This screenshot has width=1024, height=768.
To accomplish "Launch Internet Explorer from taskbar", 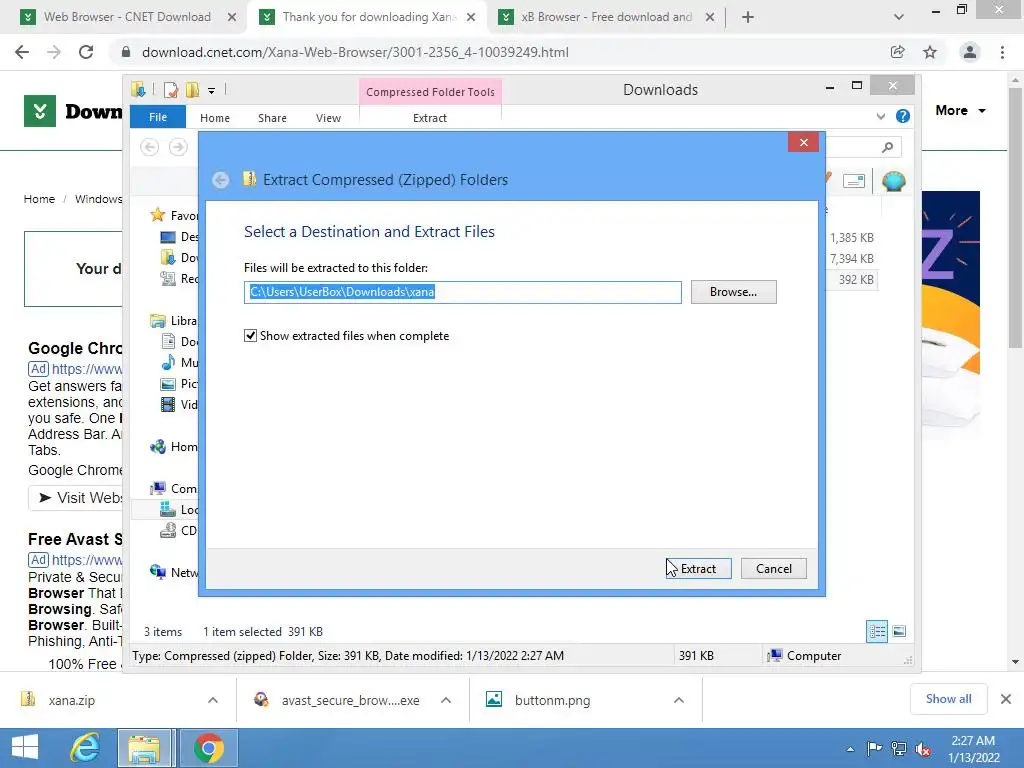I will click(x=85, y=748).
